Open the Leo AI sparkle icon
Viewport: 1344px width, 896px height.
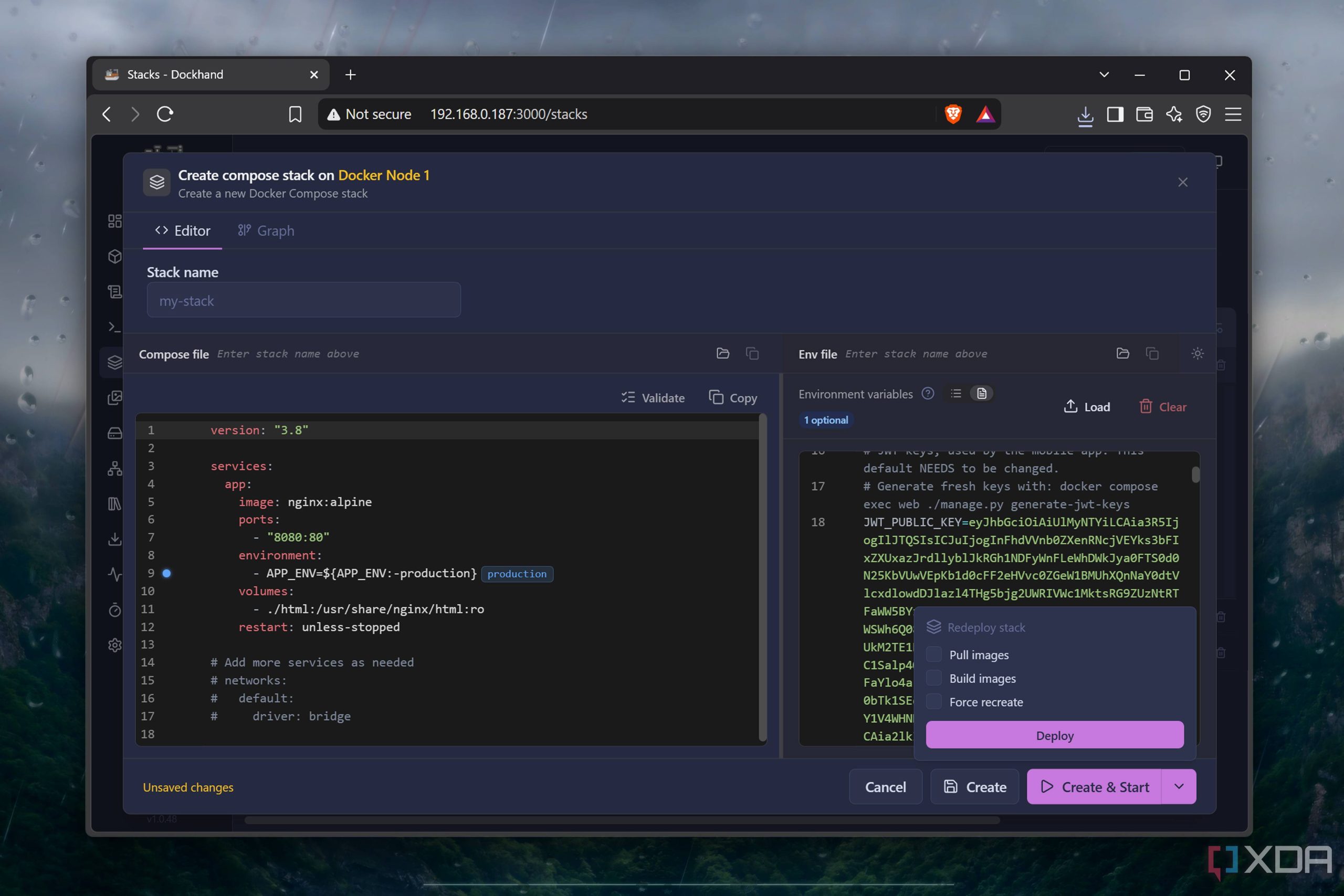[1174, 114]
